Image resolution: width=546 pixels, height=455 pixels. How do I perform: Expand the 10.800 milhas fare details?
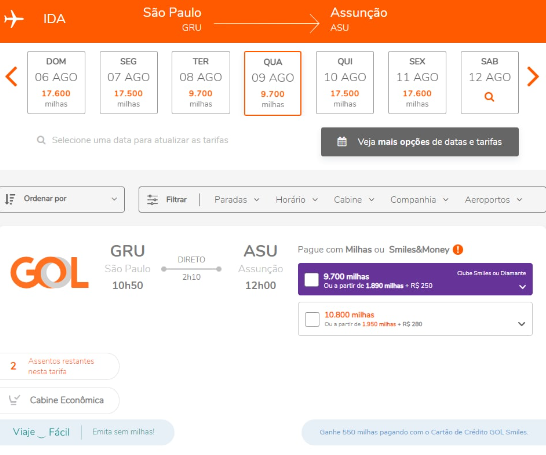tap(521, 324)
